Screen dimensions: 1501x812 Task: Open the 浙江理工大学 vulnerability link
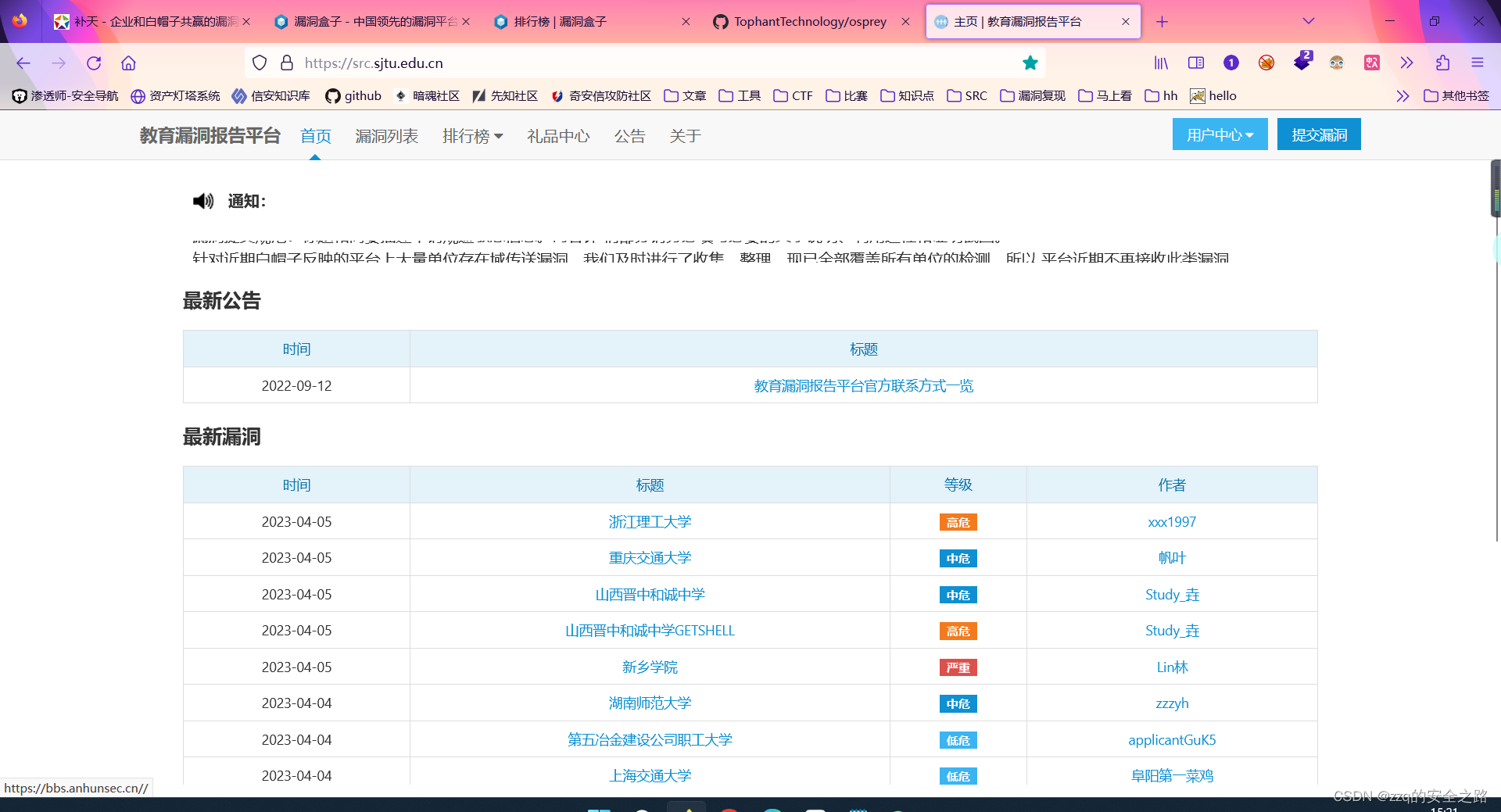tap(650, 521)
